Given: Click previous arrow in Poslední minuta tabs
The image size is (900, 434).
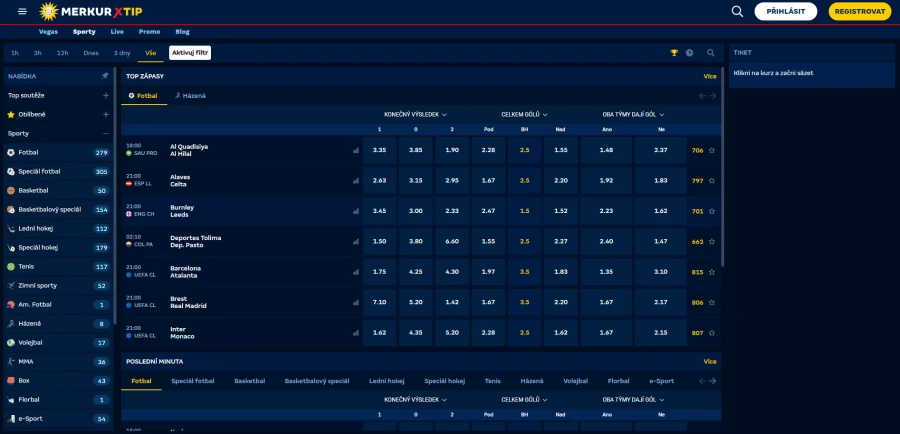Looking at the screenshot, I should [703, 381].
